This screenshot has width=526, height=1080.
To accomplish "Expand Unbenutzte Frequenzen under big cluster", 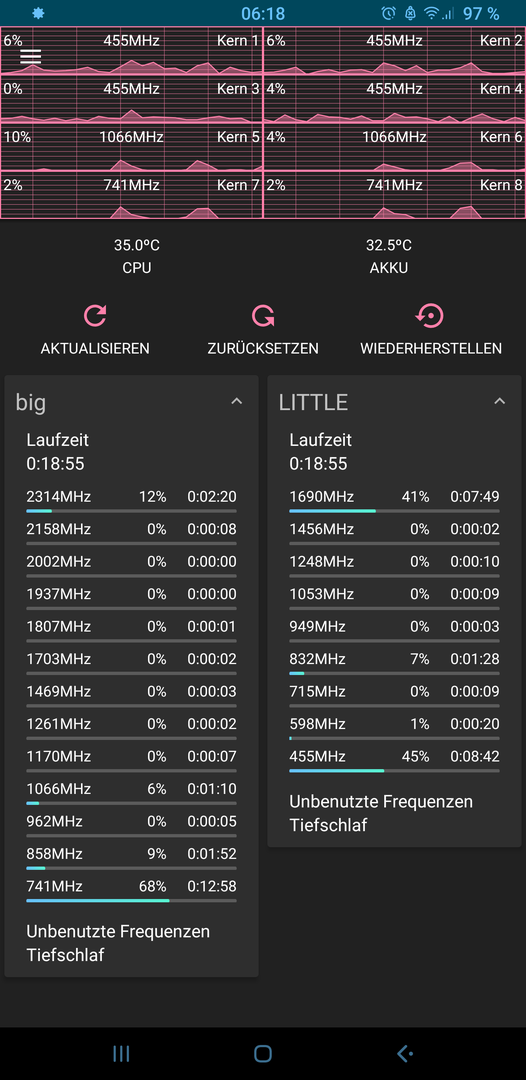I will click(118, 931).
